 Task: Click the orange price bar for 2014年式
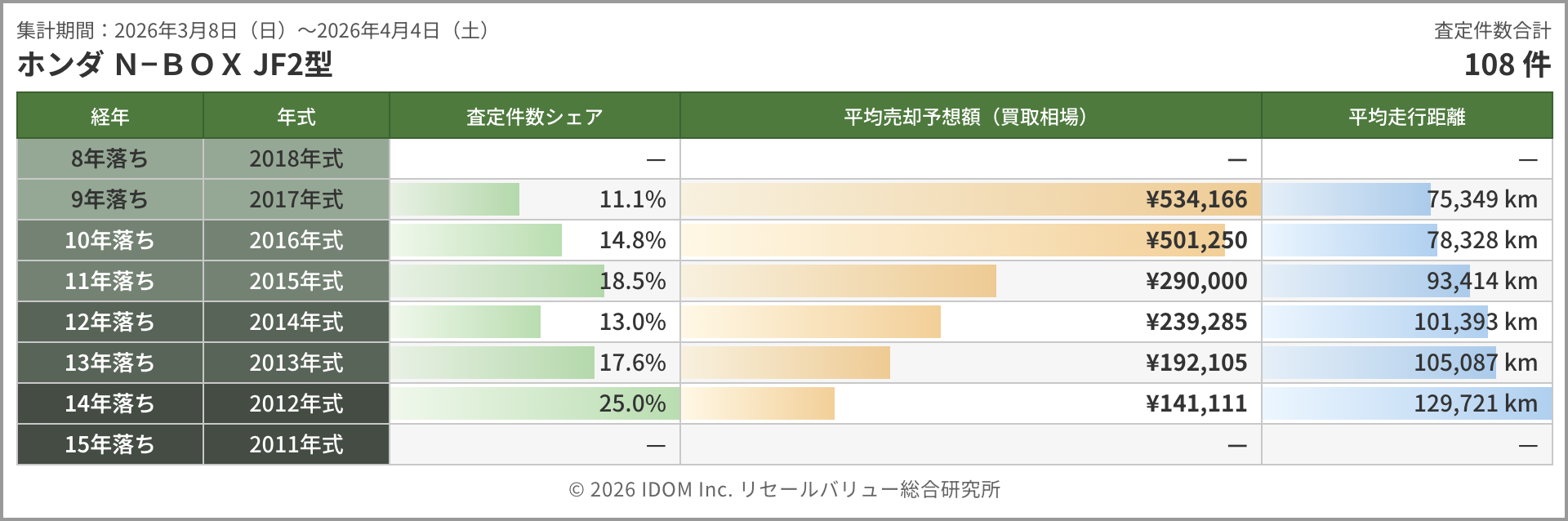coord(810,322)
